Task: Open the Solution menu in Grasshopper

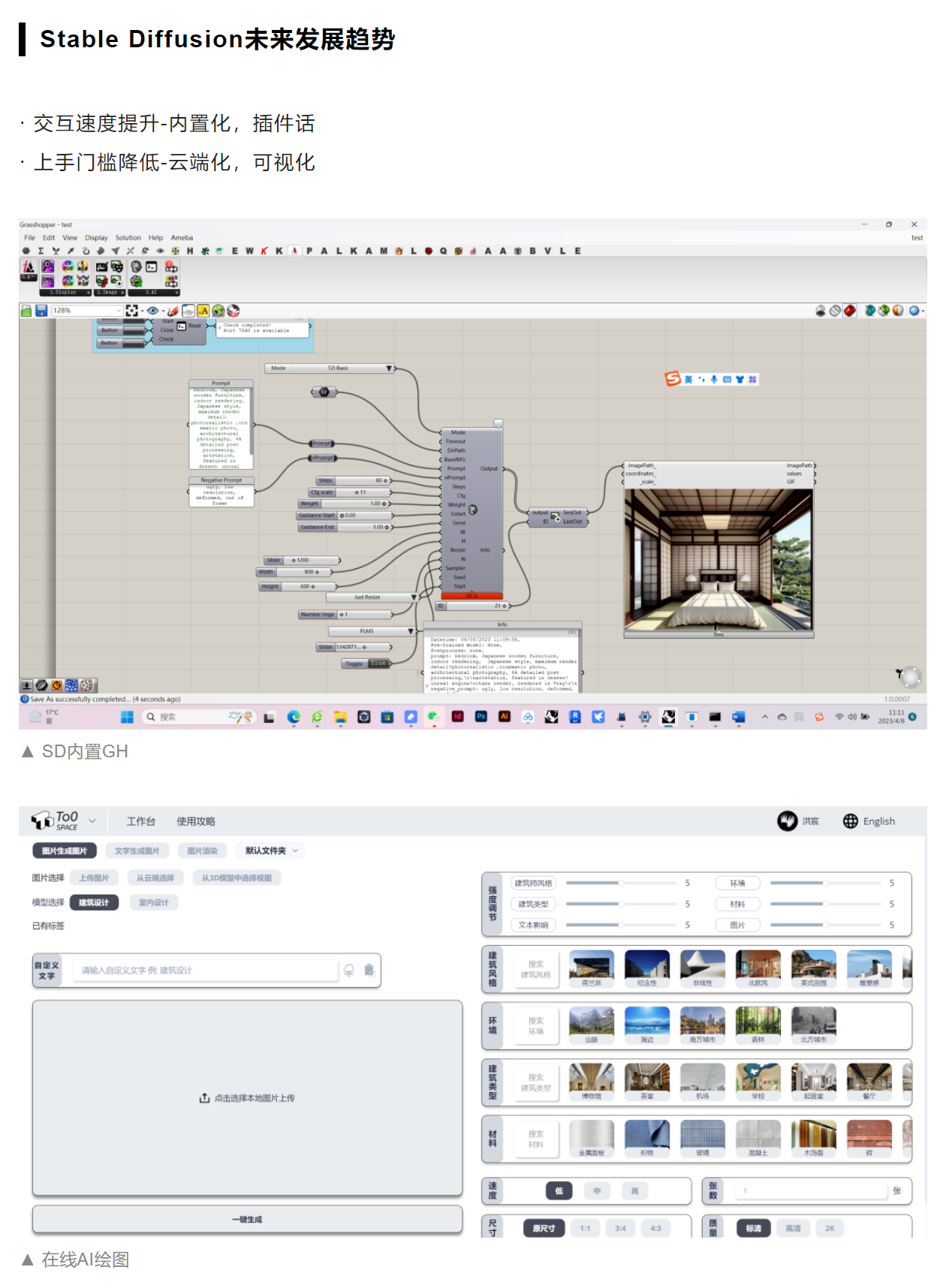Action: [128, 238]
